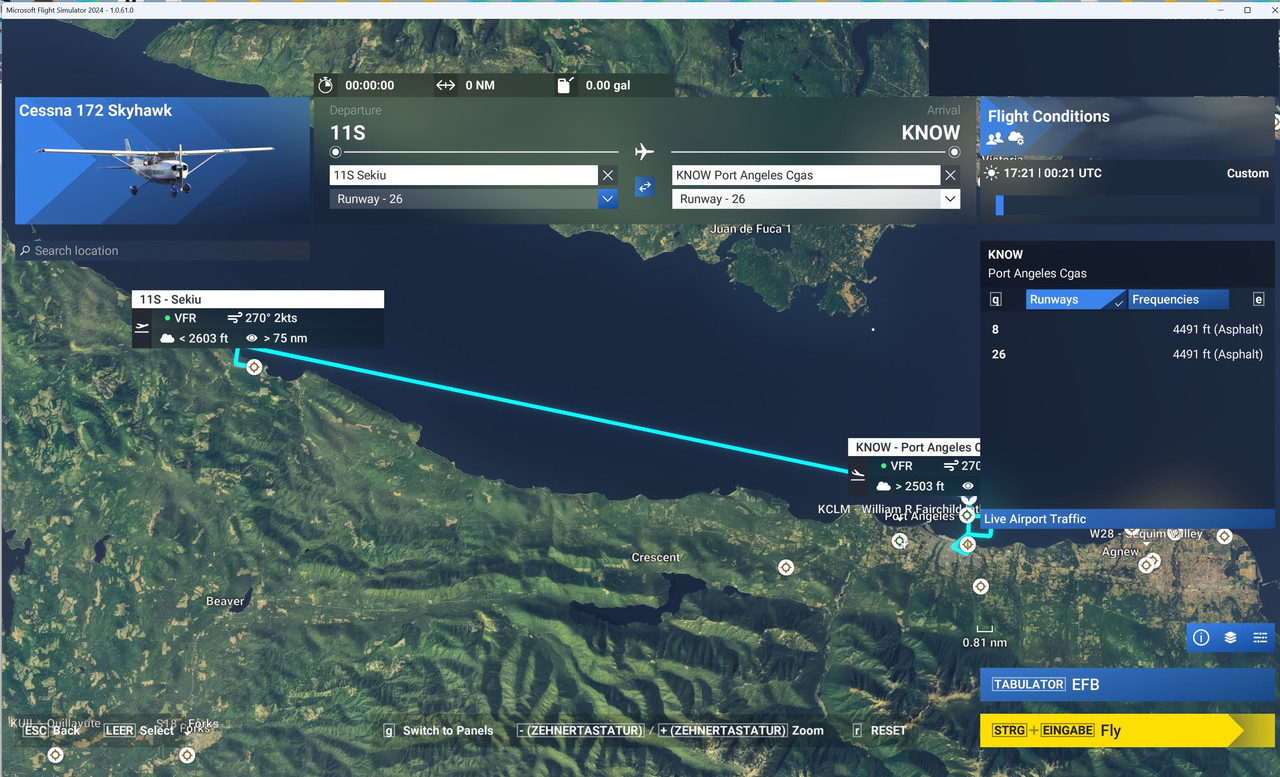This screenshot has width=1280, height=777.
Task: Clear the KNOW Port Angeles Cgas arrival field
Action: pyautogui.click(x=950, y=175)
